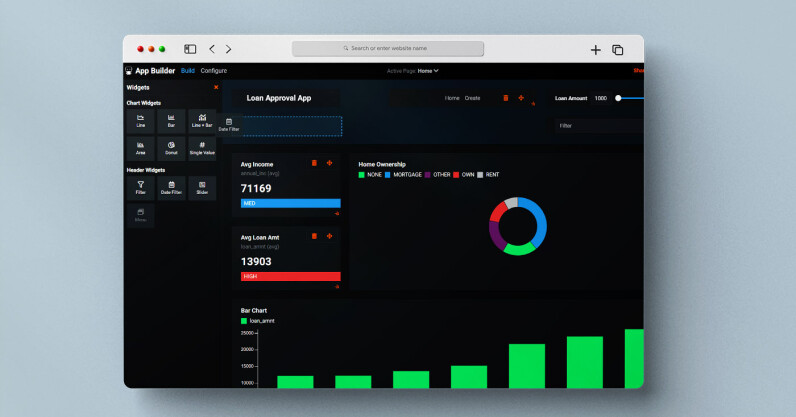Pick the Line + Bar widget

(x=202, y=121)
